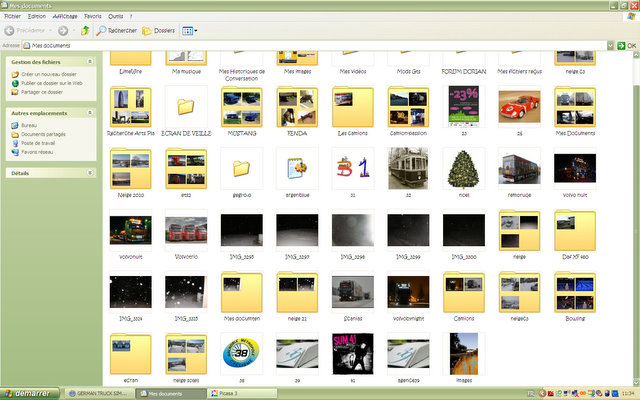This screenshot has height=400, width=640.
Task: Select the -23% poster image thumbnail
Action: (x=464, y=107)
